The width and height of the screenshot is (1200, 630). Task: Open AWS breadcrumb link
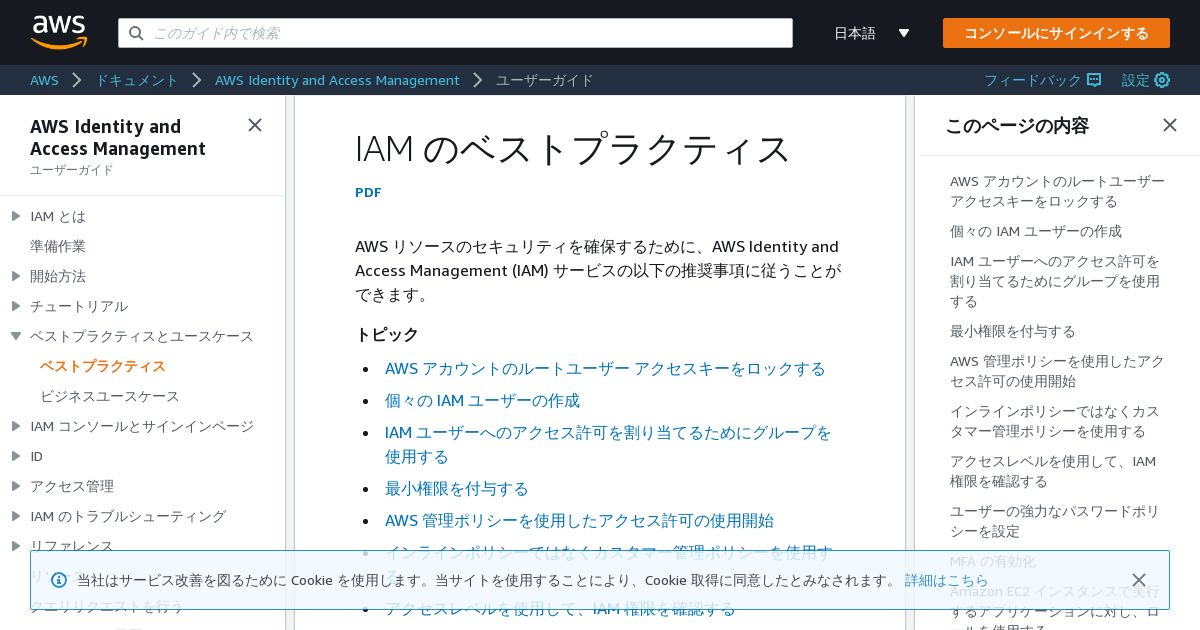tap(44, 80)
